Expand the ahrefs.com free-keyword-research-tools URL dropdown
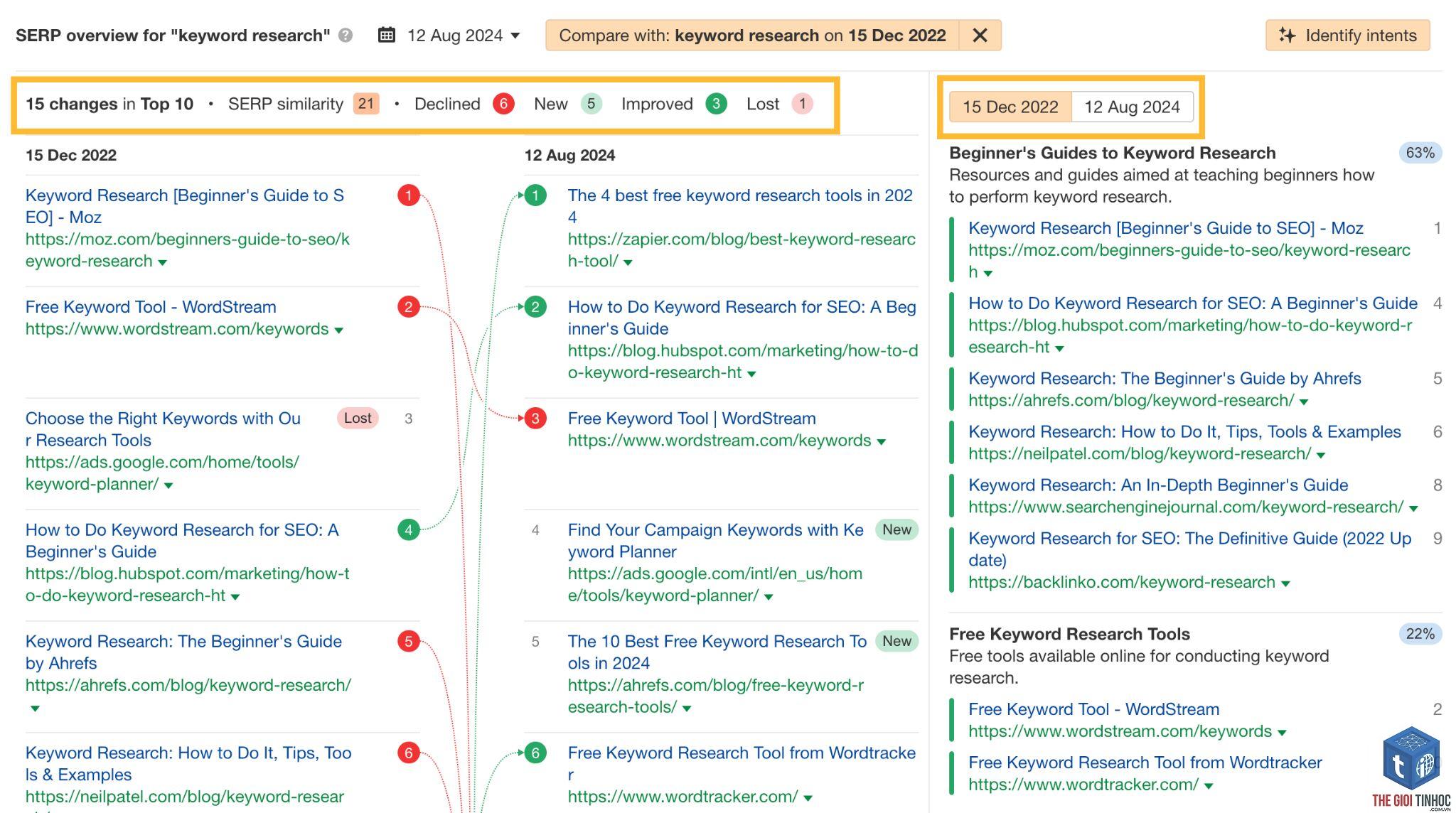 pos(687,709)
